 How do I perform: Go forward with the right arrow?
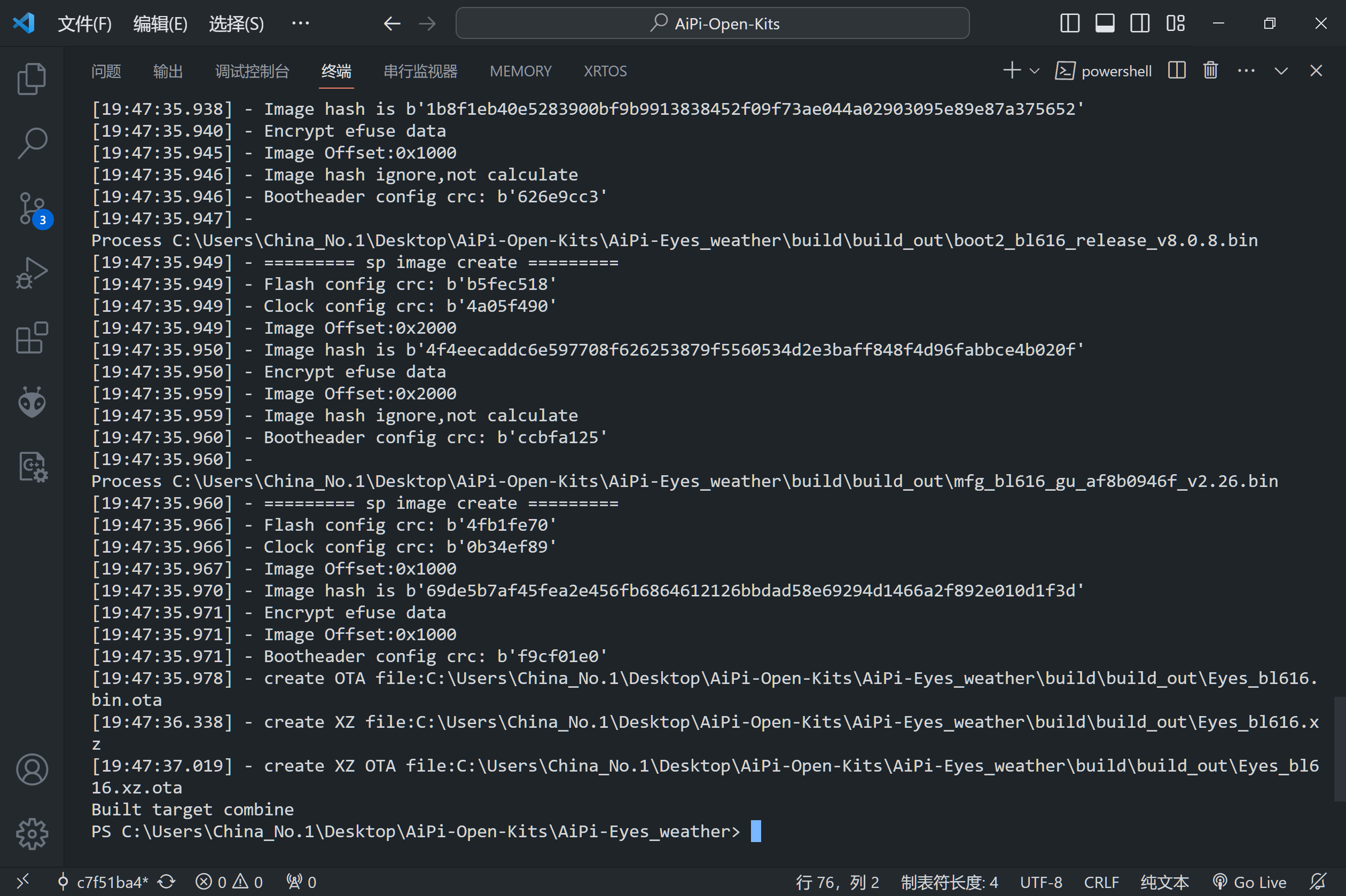click(427, 23)
